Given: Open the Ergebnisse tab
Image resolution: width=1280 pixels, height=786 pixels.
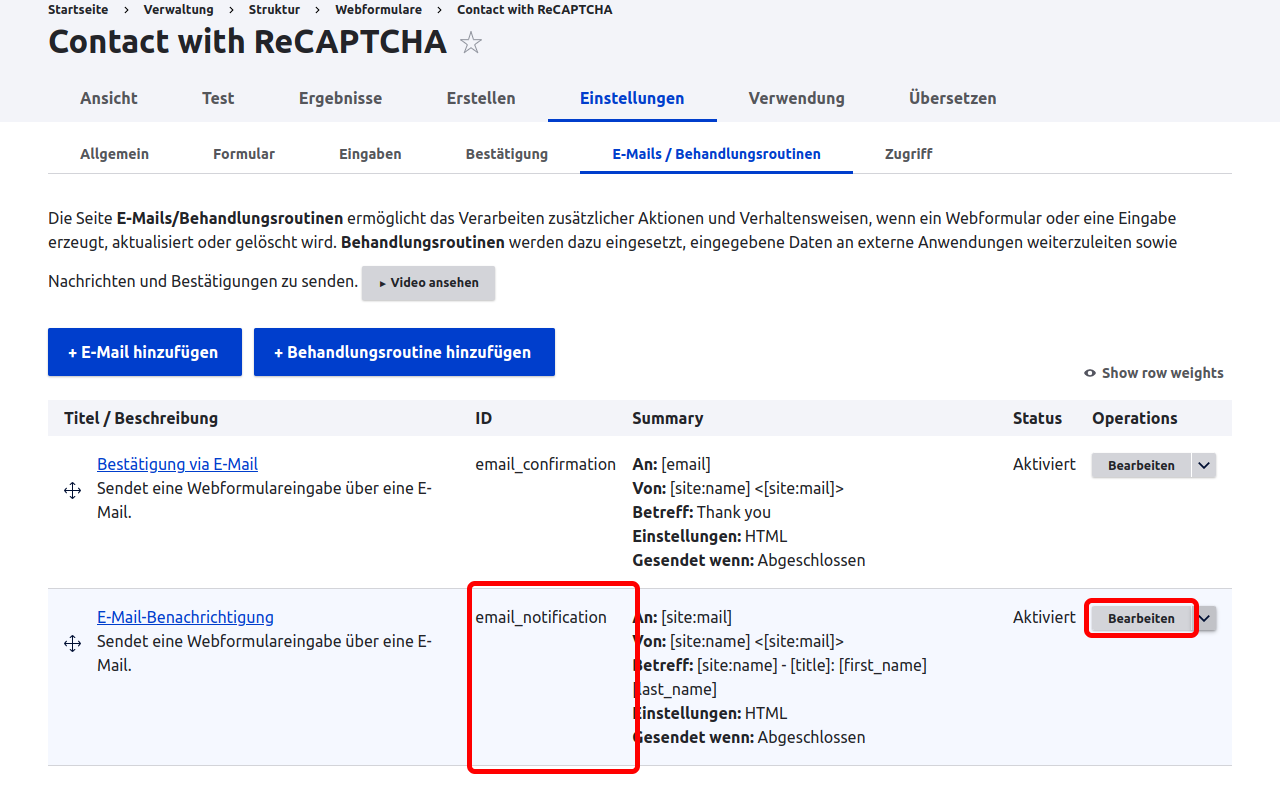Looking at the screenshot, I should click(340, 98).
